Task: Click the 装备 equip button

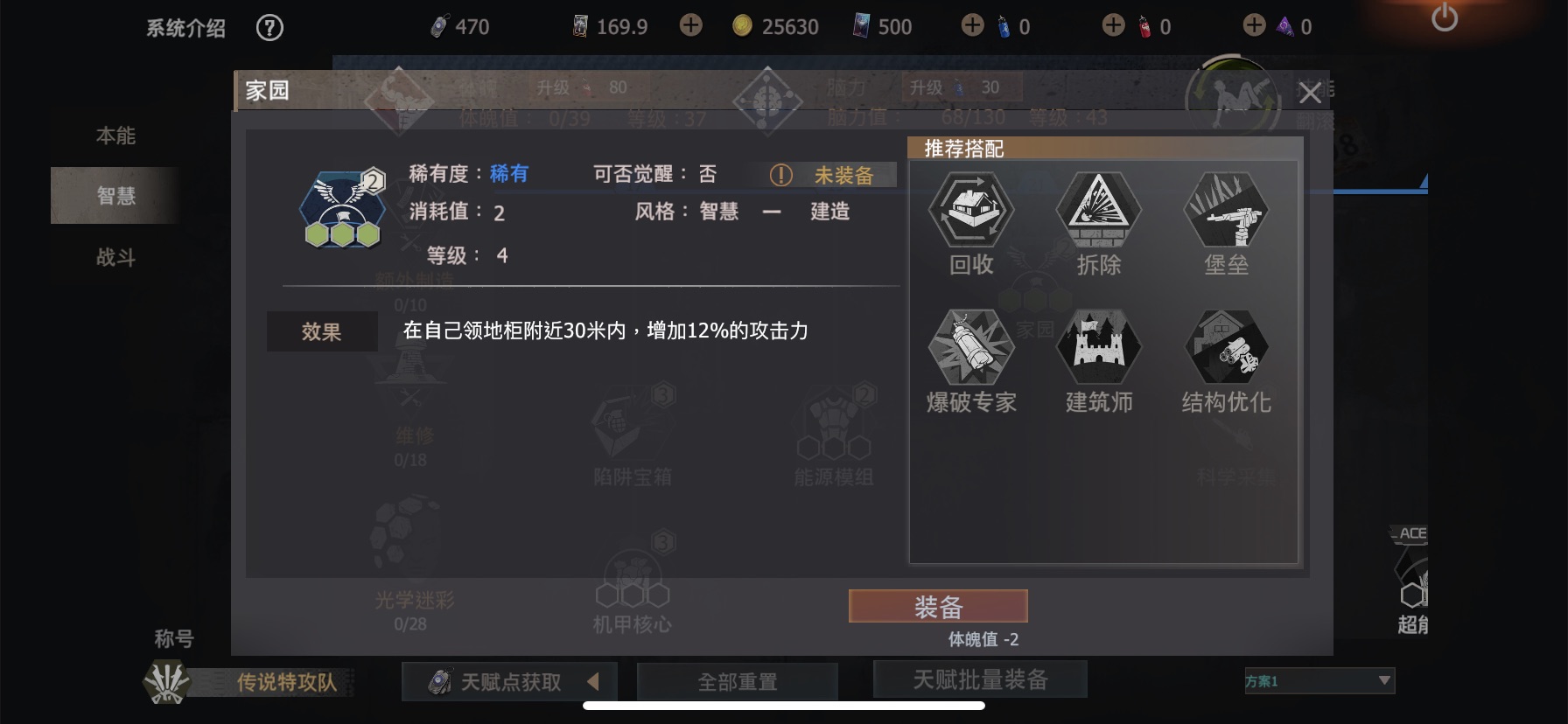Action: [938, 606]
